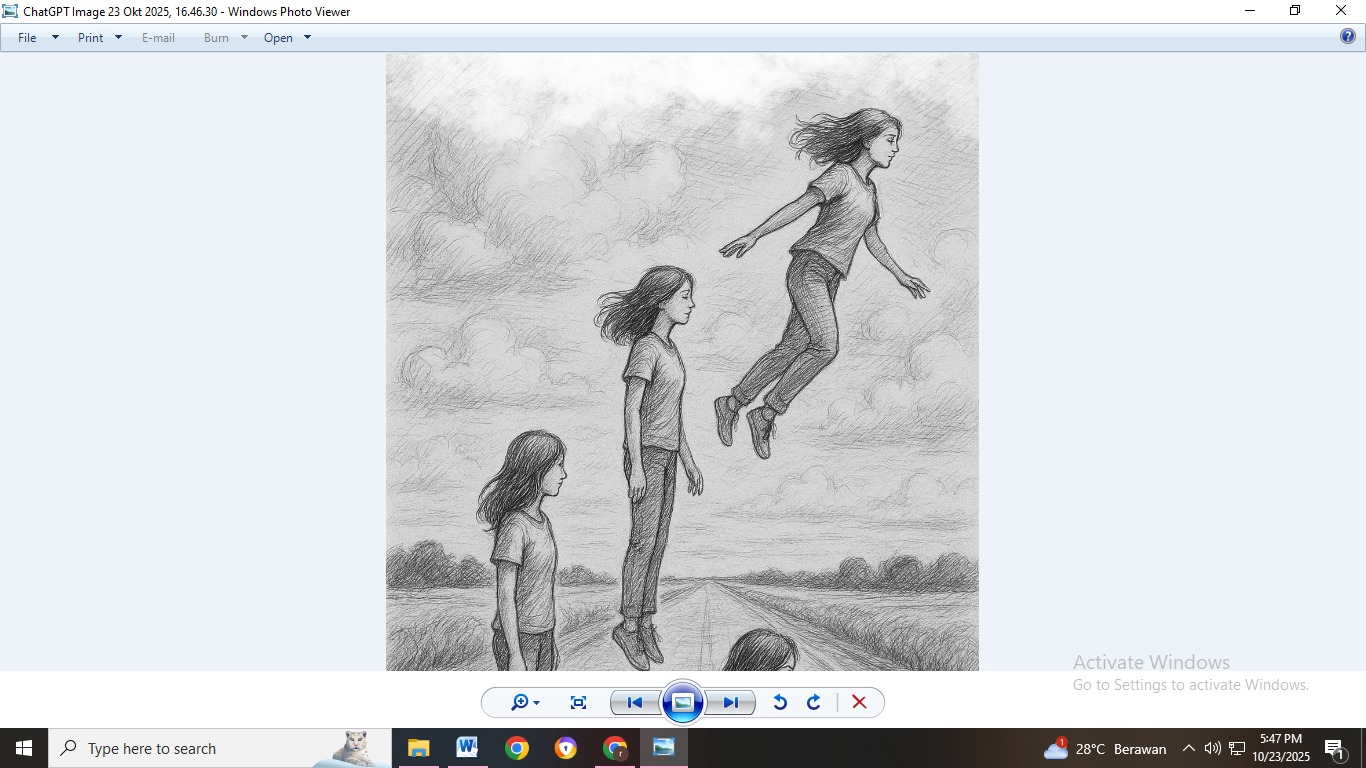Viewport: 1366px width, 768px height.
Task: Close the Photo Viewer window
Action: tap(1342, 11)
